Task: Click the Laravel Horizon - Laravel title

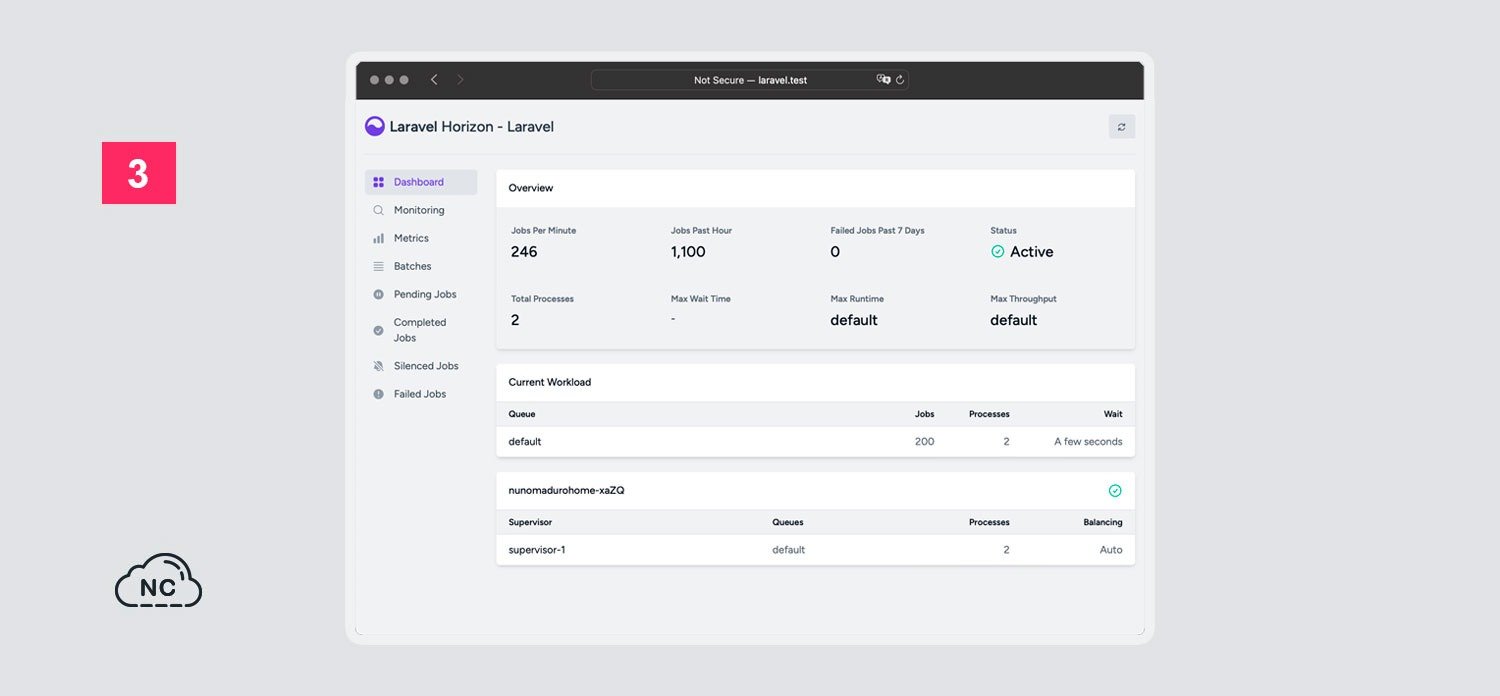Action: coord(471,127)
